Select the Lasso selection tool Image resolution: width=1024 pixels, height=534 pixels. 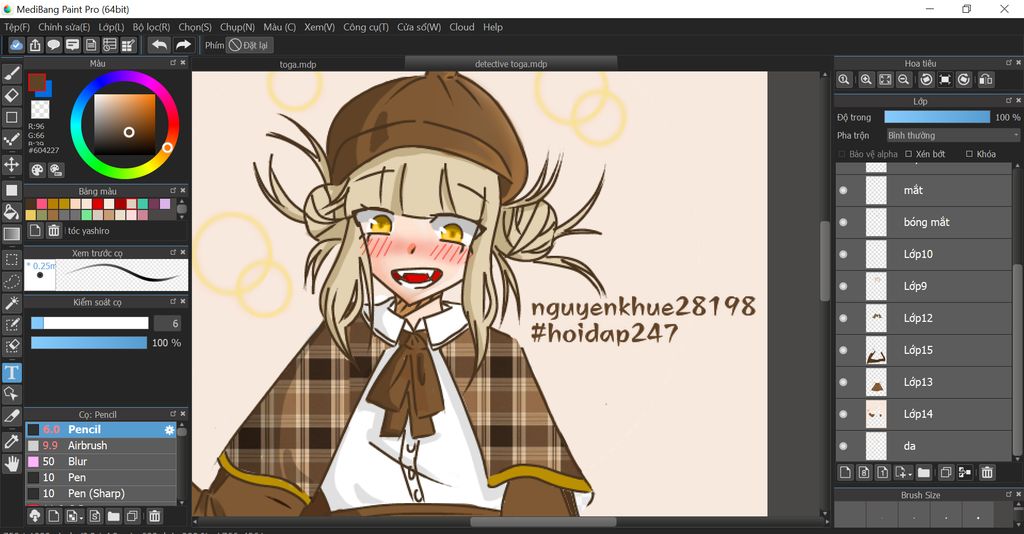click(x=12, y=281)
